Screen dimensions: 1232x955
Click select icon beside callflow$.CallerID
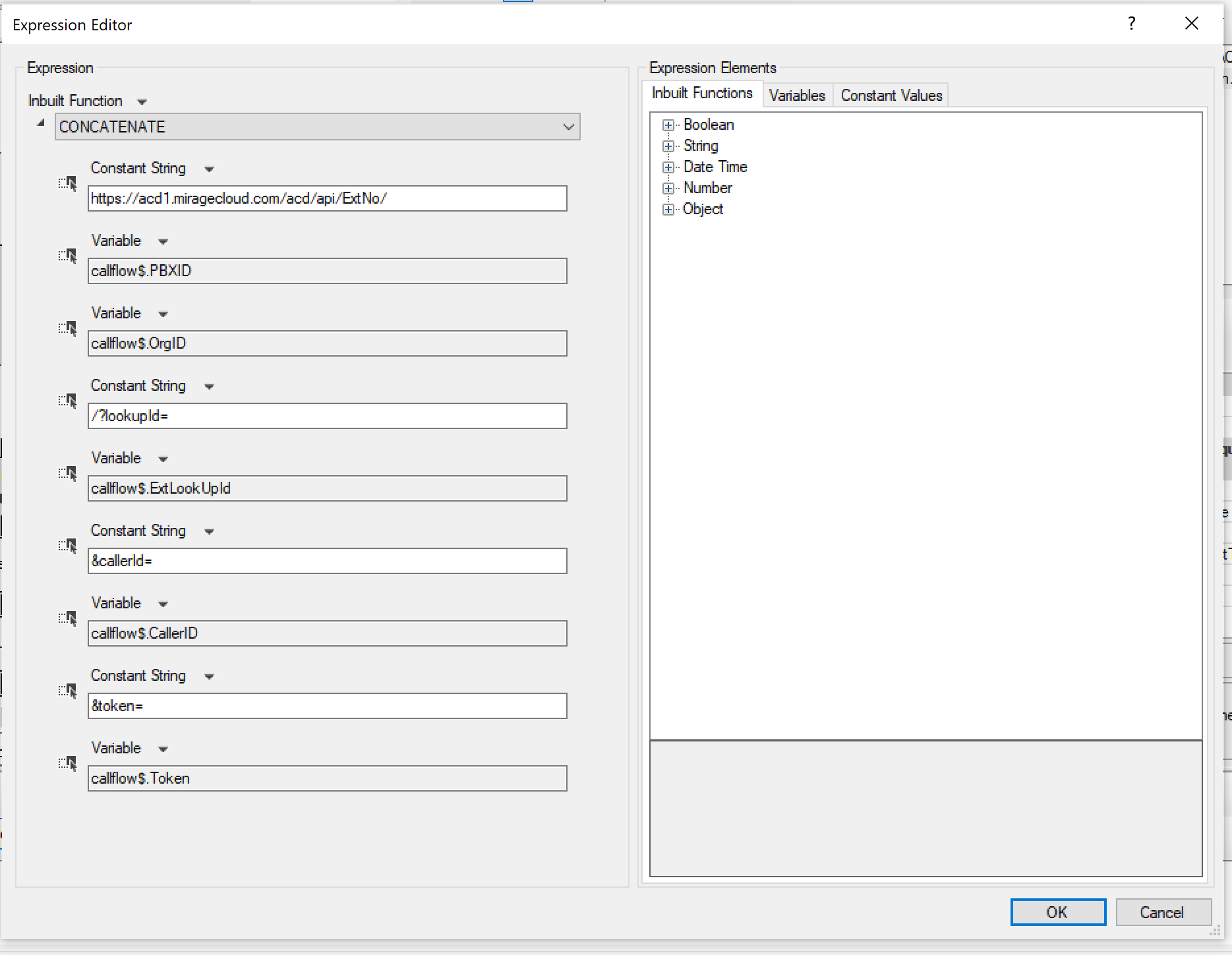[x=68, y=618]
